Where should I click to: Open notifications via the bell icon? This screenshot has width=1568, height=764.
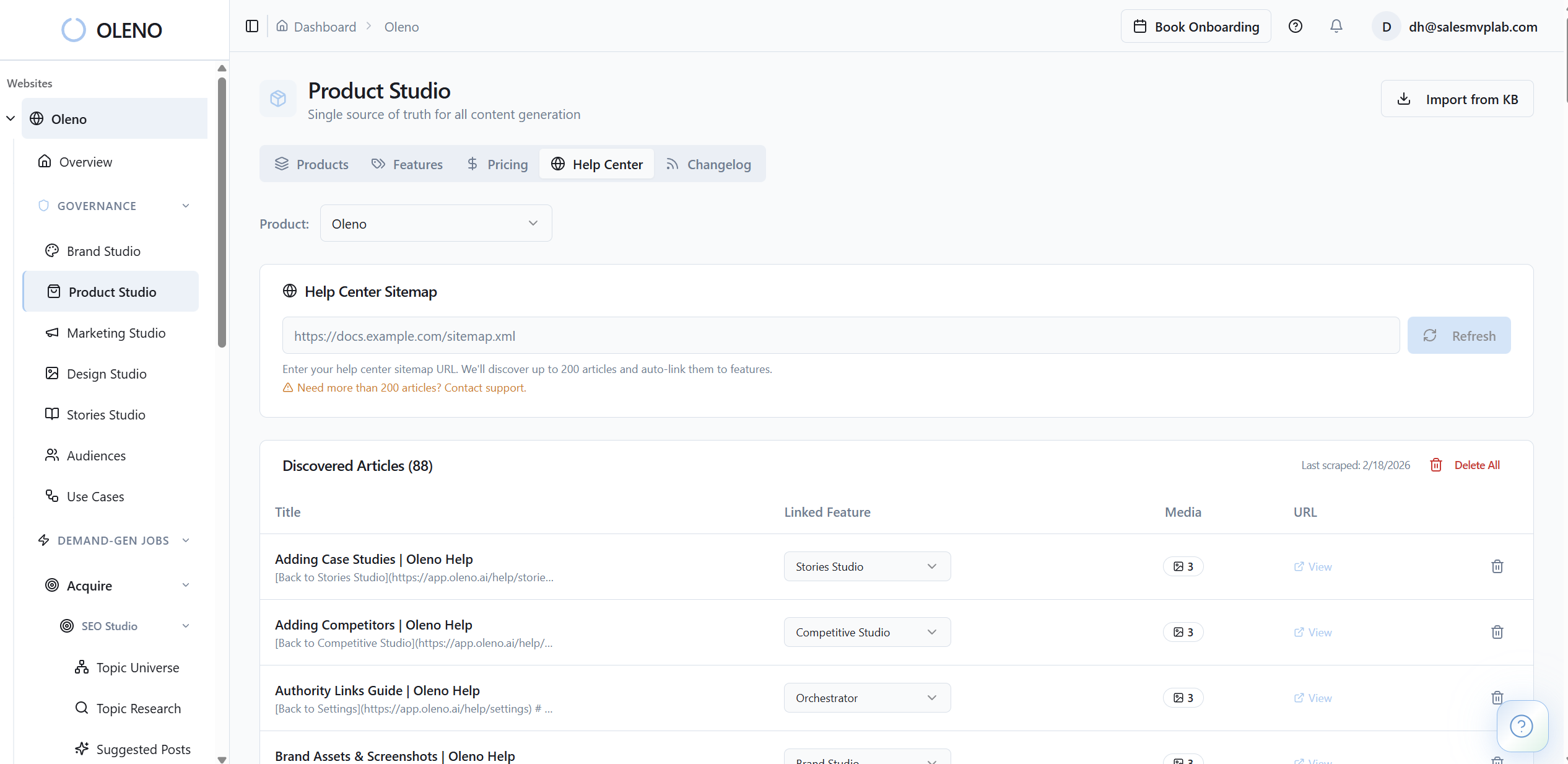click(x=1336, y=26)
